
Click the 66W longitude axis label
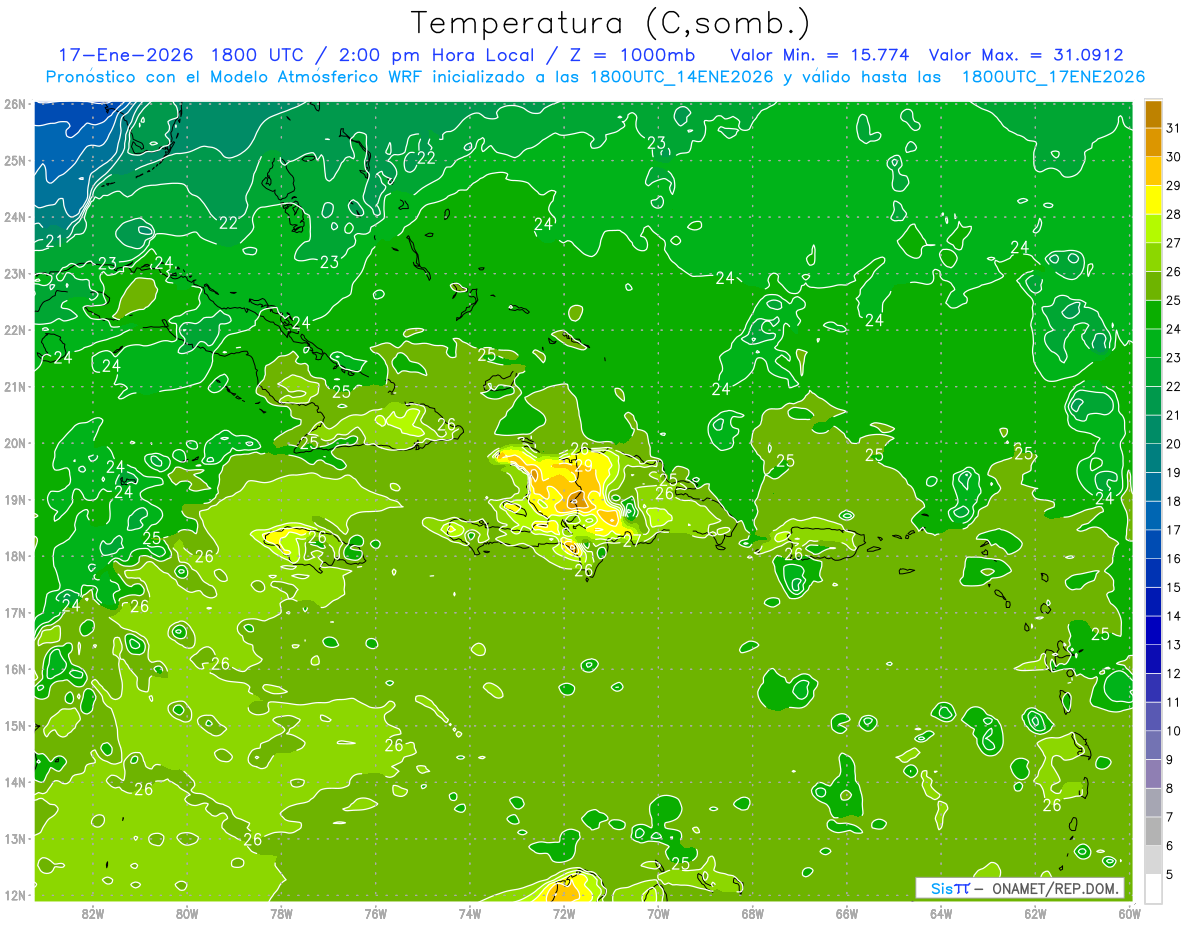(847, 913)
